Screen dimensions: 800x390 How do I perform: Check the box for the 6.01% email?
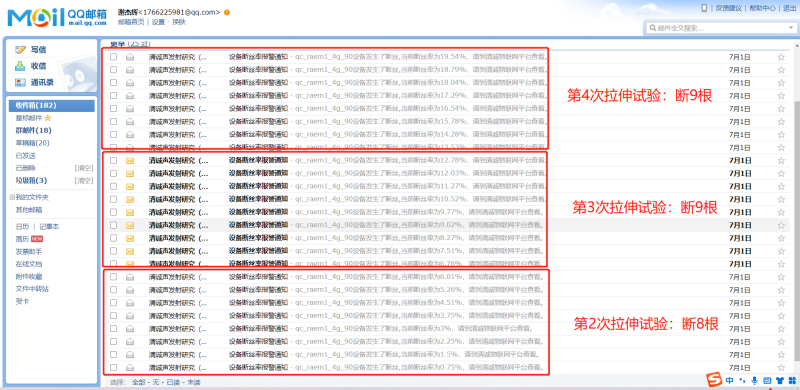coord(113,277)
